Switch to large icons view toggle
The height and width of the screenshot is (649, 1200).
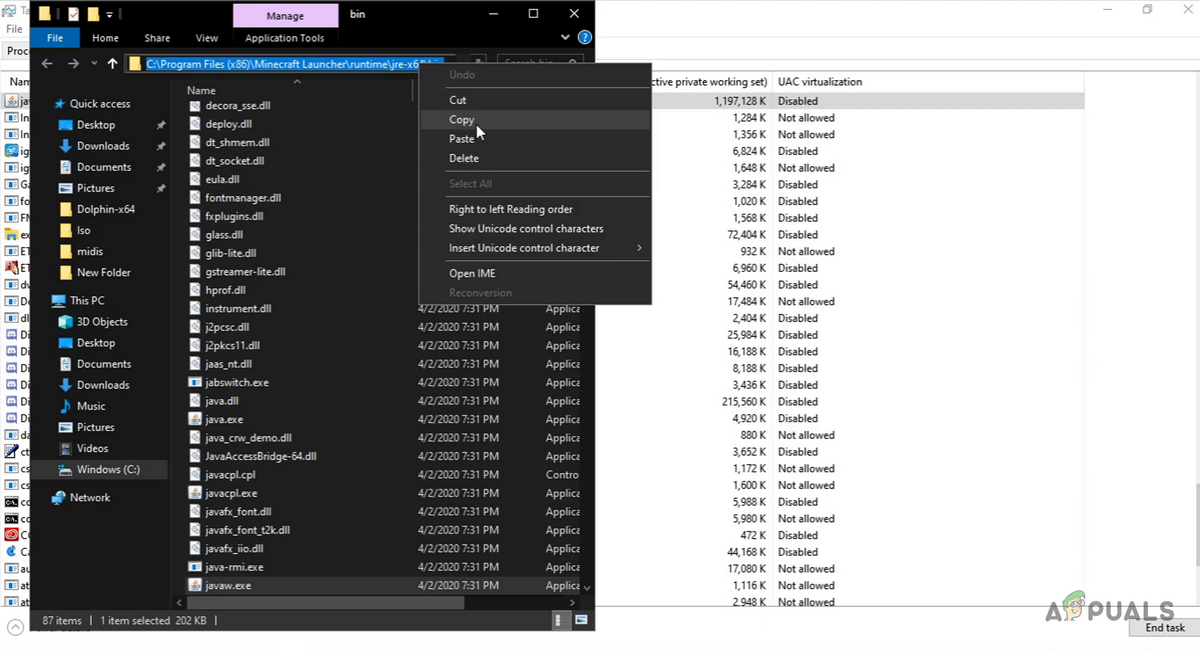pos(578,621)
